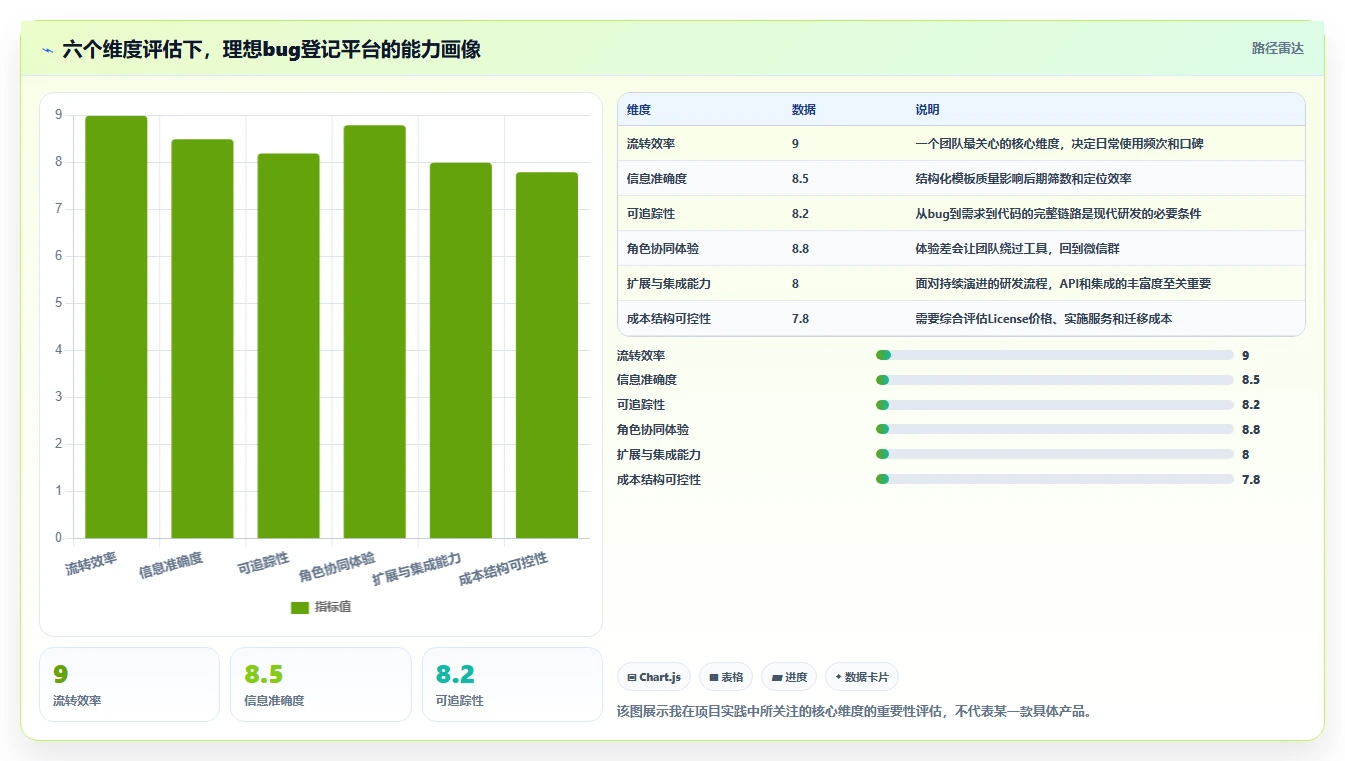Open the 8.2 可追踪性 data card

point(512,684)
